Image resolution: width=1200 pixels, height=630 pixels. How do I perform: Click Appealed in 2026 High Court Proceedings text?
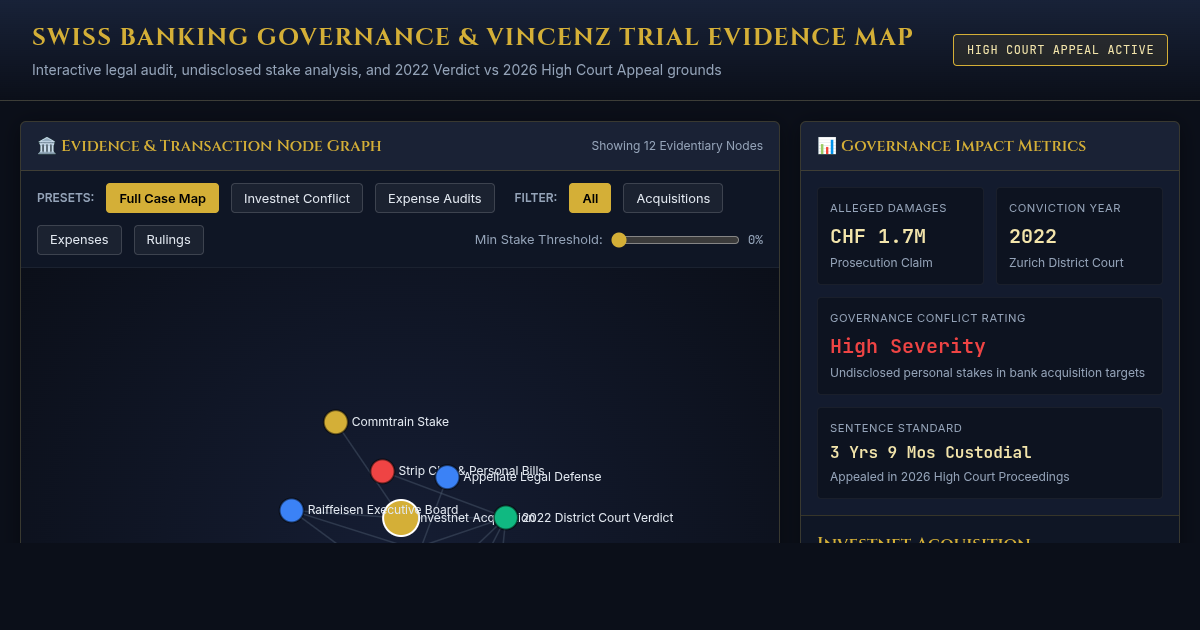pos(949,477)
